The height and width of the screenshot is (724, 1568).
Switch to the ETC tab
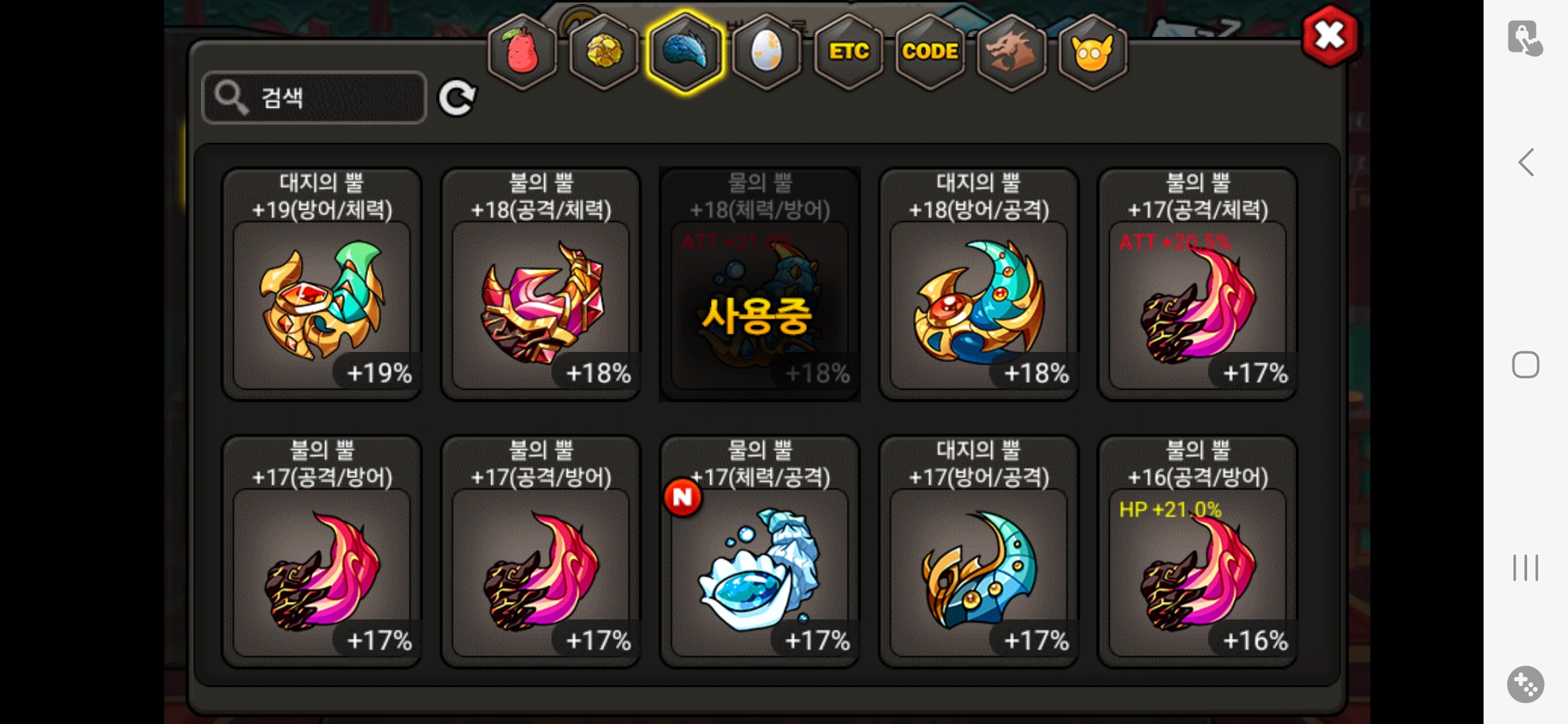(848, 51)
